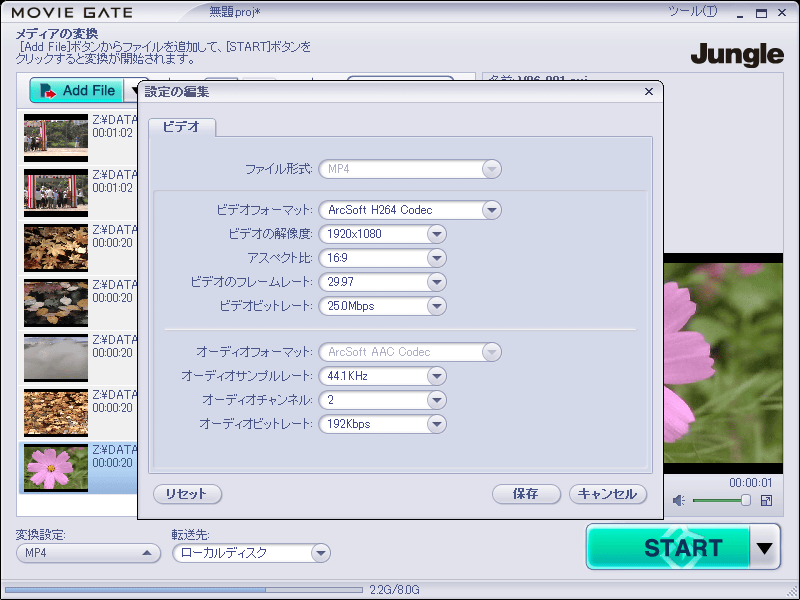
Task: Open the ビデオのフレームレート 29.97 dropdown
Action: (383, 282)
